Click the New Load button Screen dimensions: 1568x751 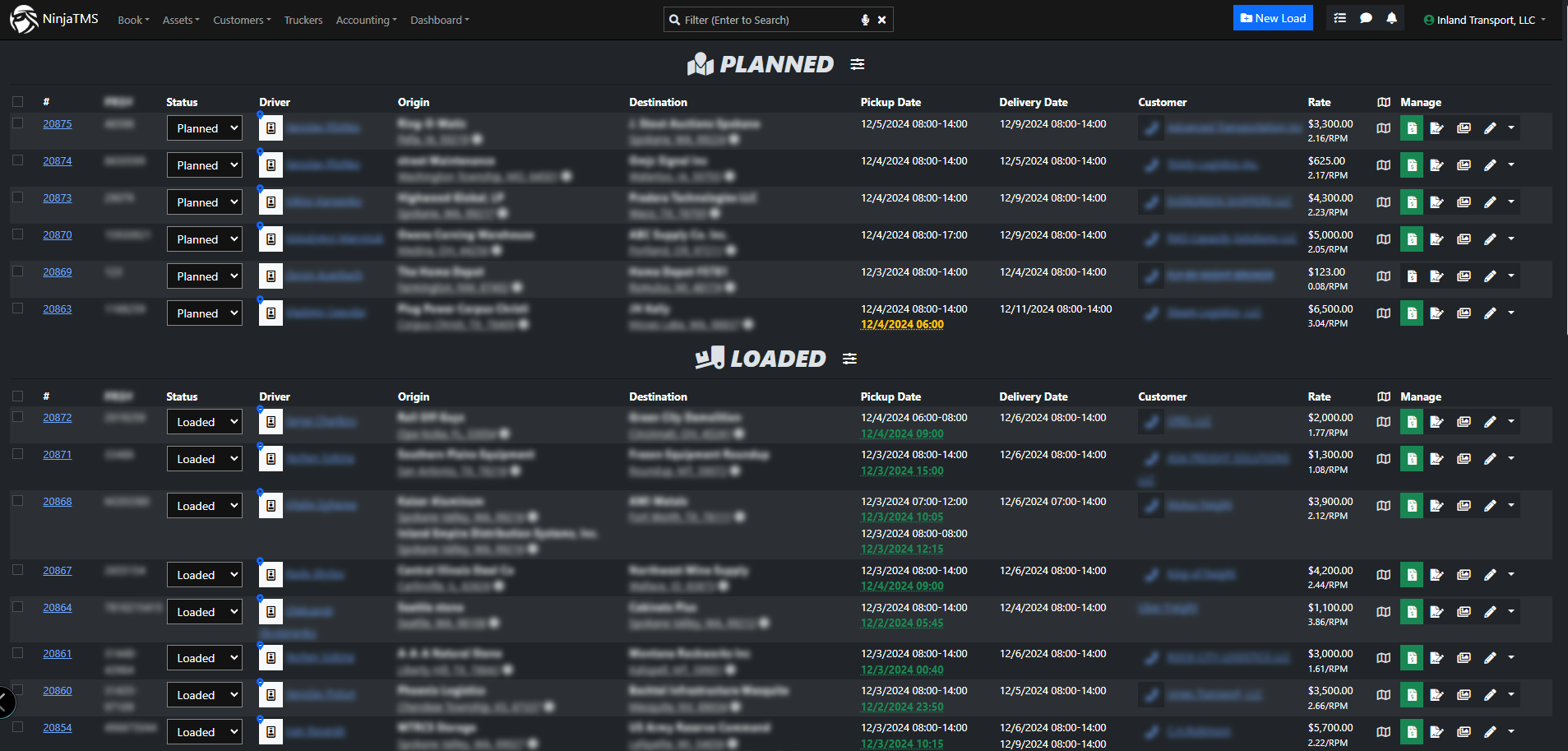coord(1272,18)
